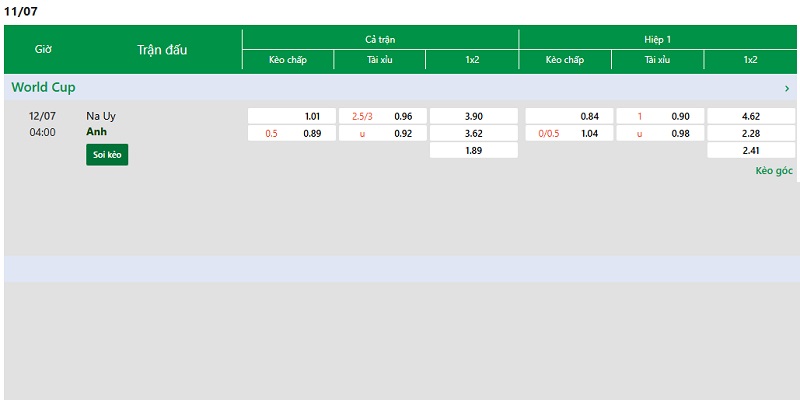Click Kèo chấp header under Cả trận
This screenshot has width=800, height=400.
click(x=288, y=60)
